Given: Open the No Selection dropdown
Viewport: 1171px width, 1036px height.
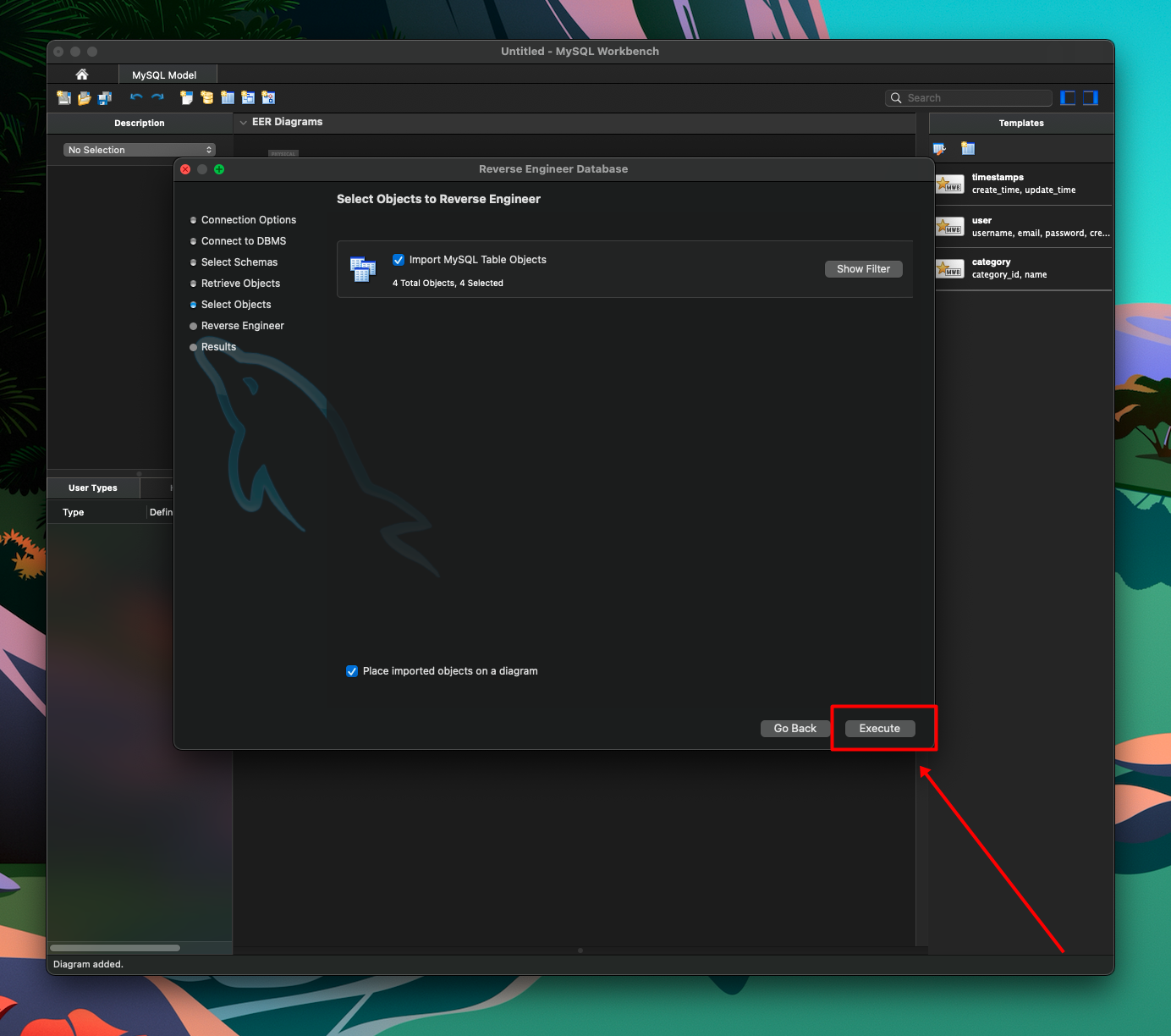Looking at the screenshot, I should [140, 150].
